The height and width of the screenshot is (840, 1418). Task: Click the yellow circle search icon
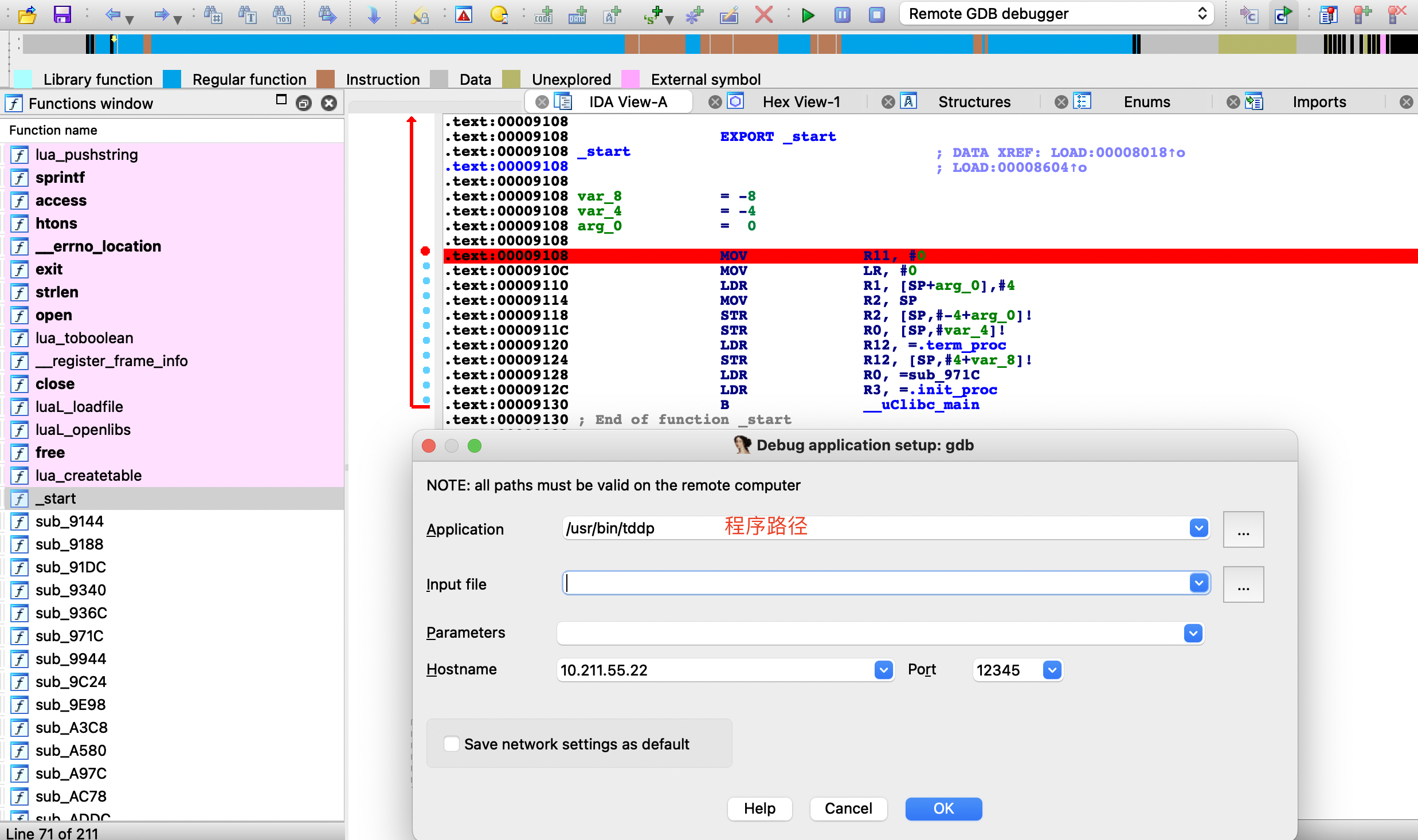click(x=499, y=14)
